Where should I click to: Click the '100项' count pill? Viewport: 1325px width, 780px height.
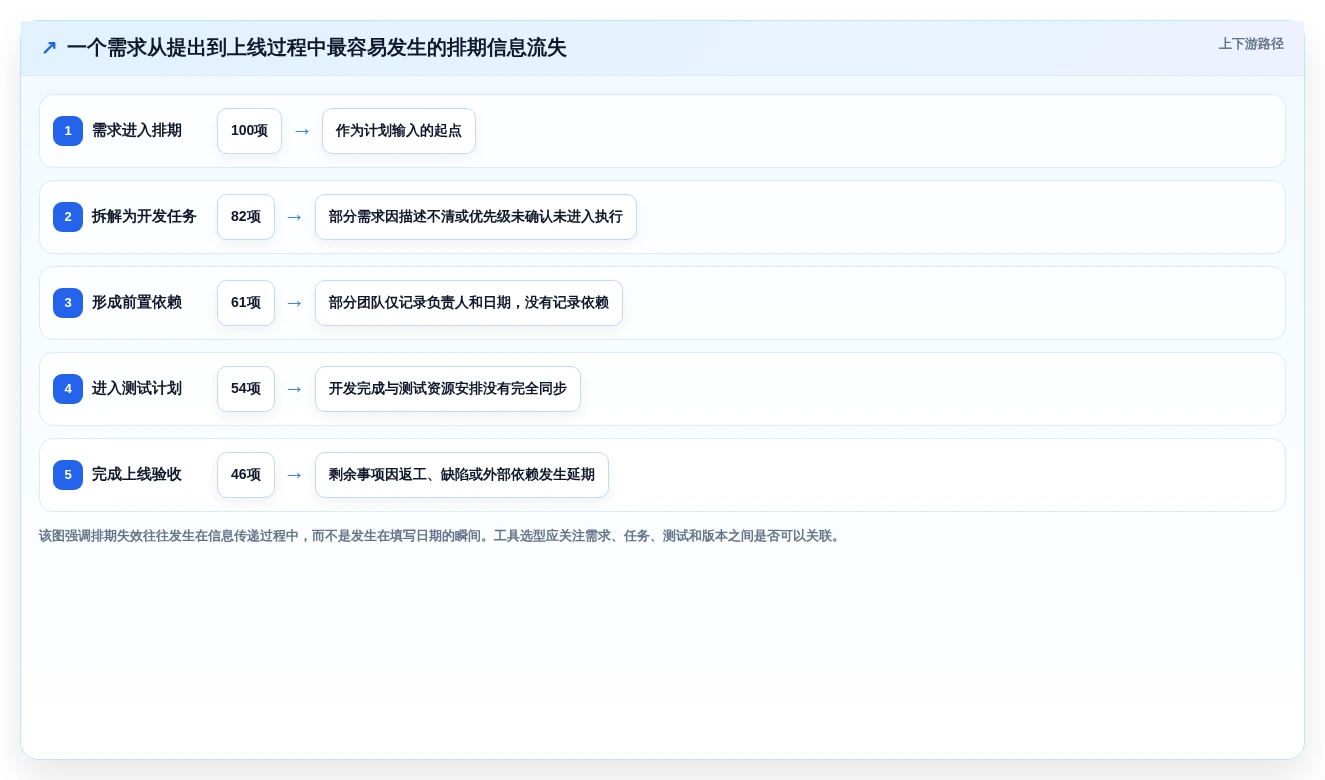[x=249, y=131]
